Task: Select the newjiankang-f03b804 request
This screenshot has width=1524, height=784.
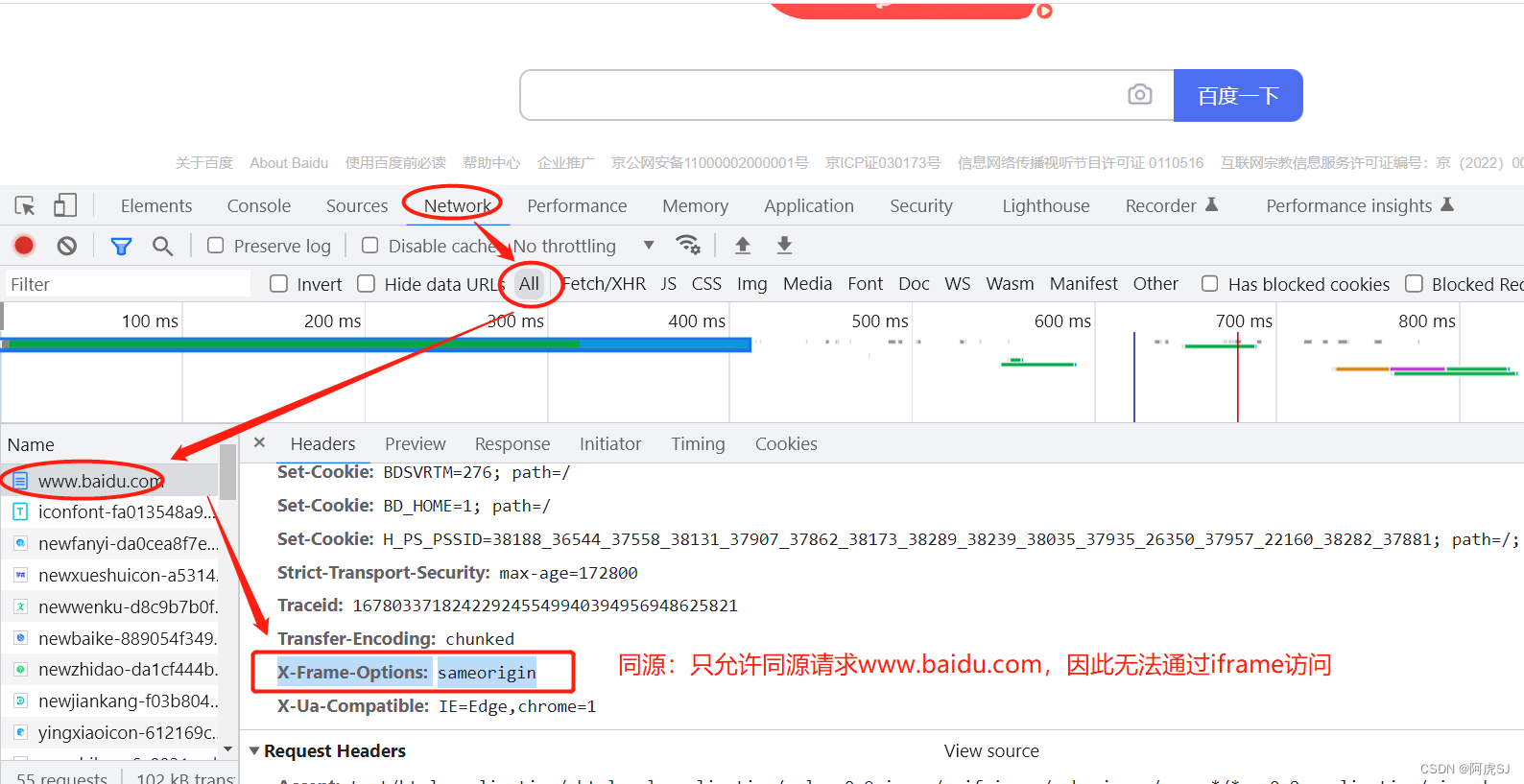Action: [x=110, y=701]
